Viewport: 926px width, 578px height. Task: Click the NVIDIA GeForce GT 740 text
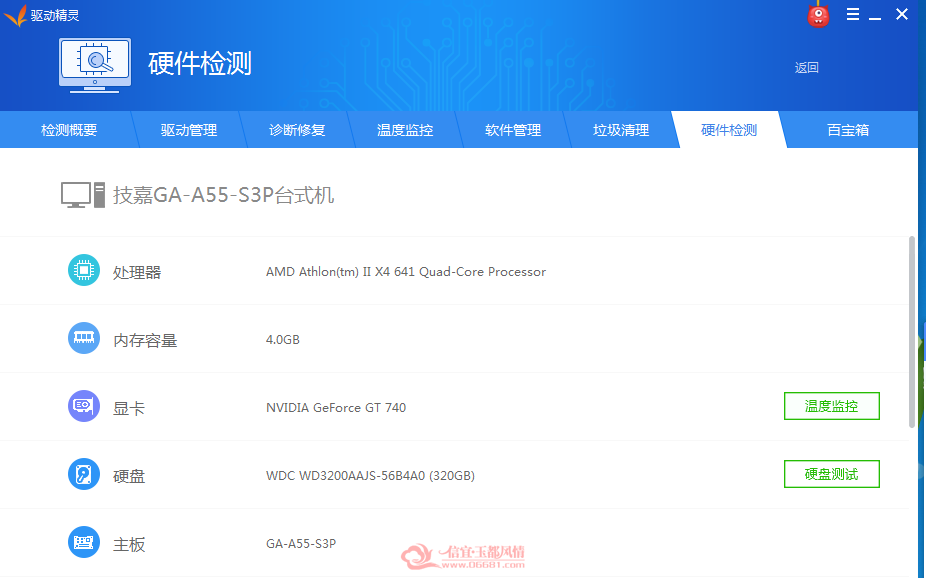(x=336, y=407)
